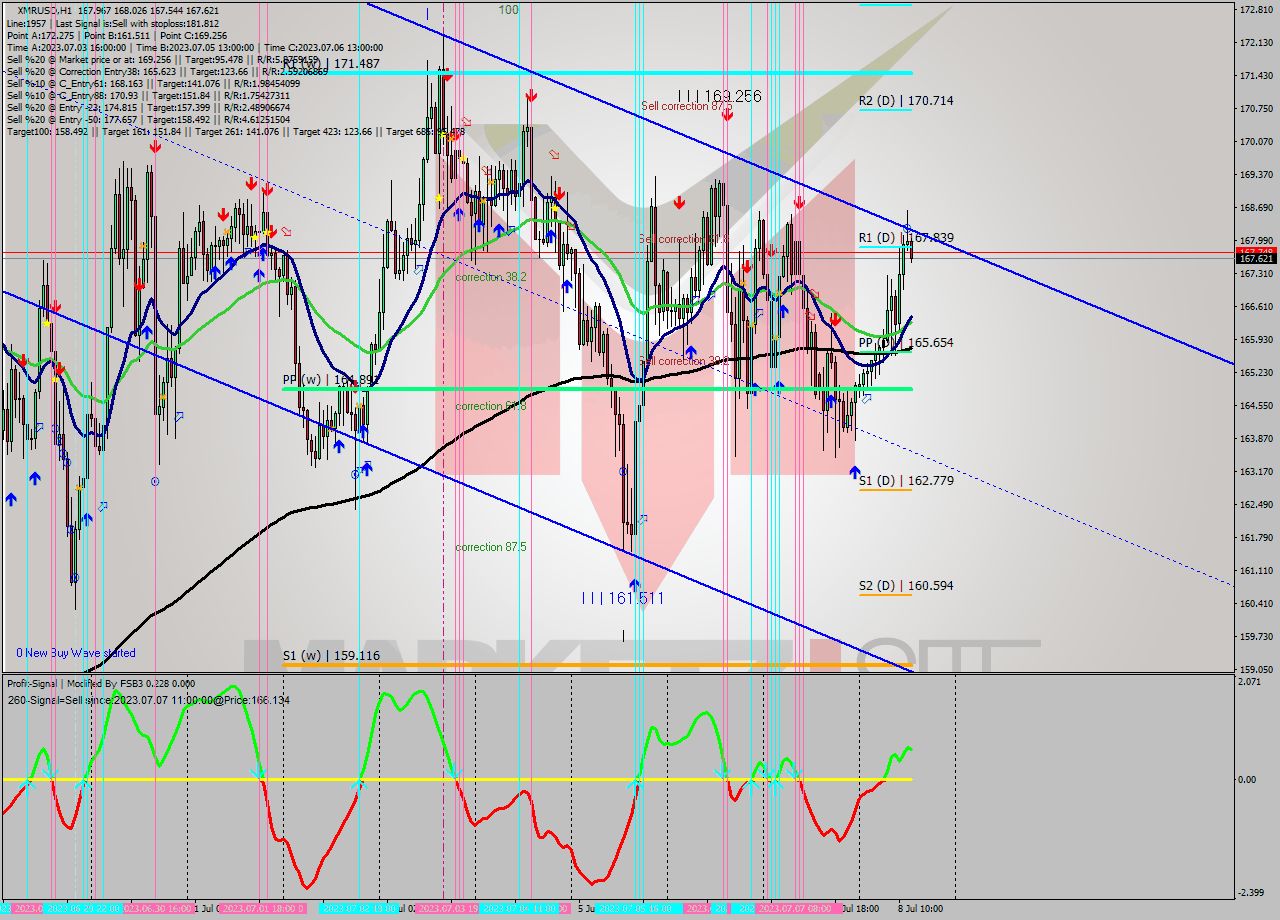Select the red down arrow at the 171.487 peak
Image resolution: width=1280 pixels, height=920 pixels.
pyautogui.click(x=445, y=74)
